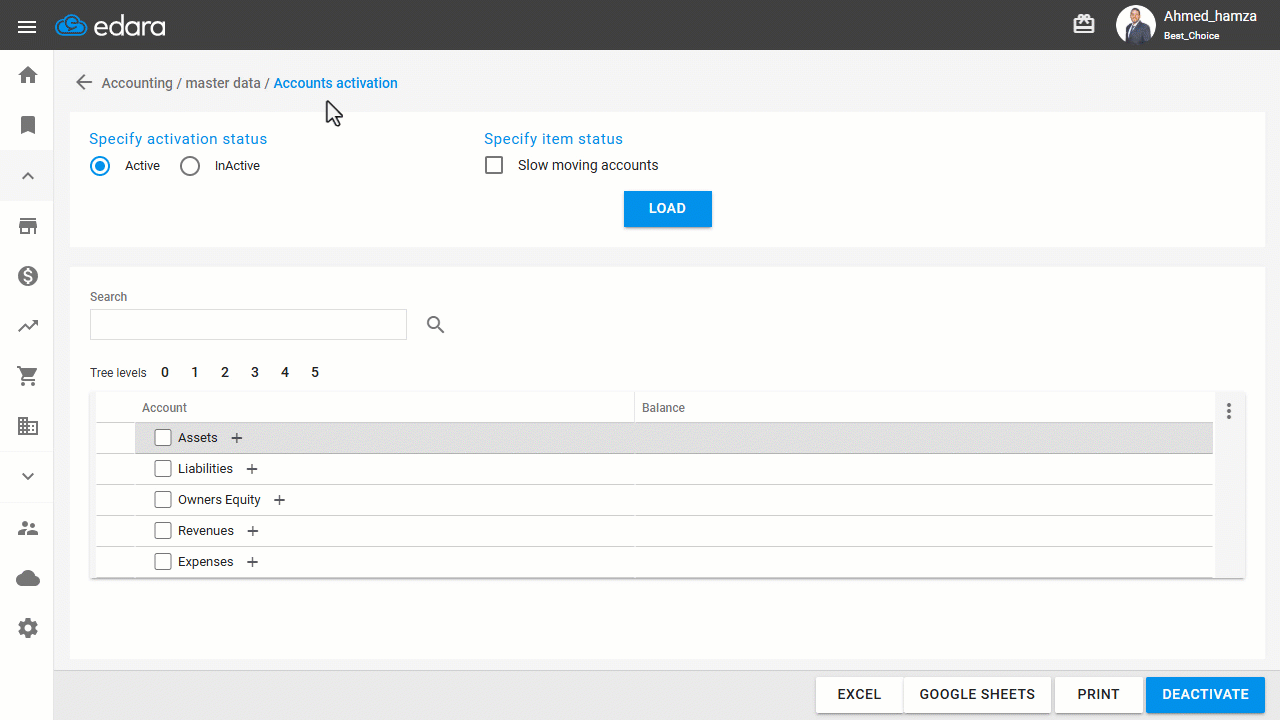Select the Active radio button
The height and width of the screenshot is (720, 1280).
(100, 166)
